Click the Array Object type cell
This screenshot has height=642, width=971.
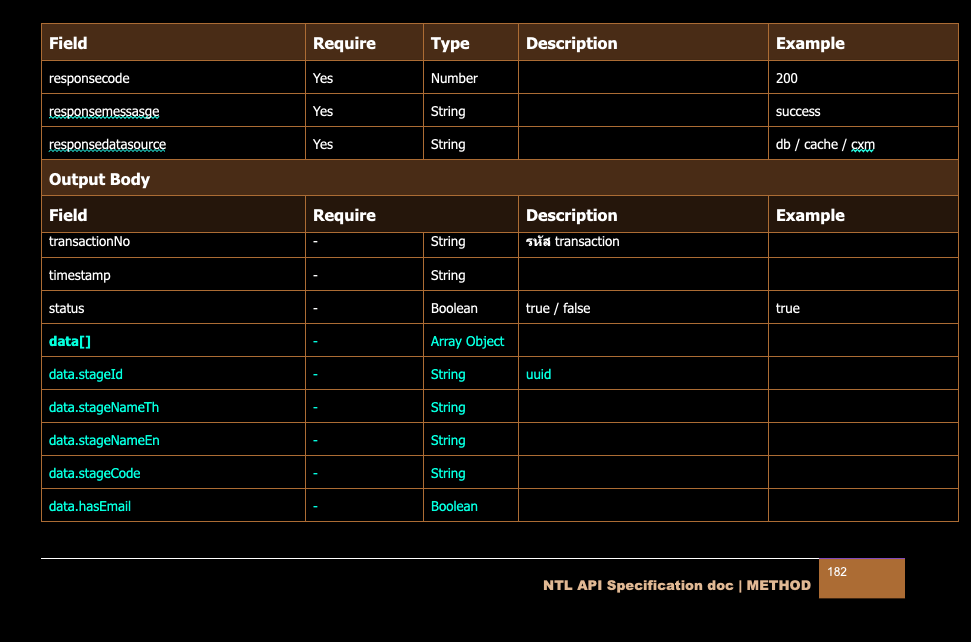467,341
